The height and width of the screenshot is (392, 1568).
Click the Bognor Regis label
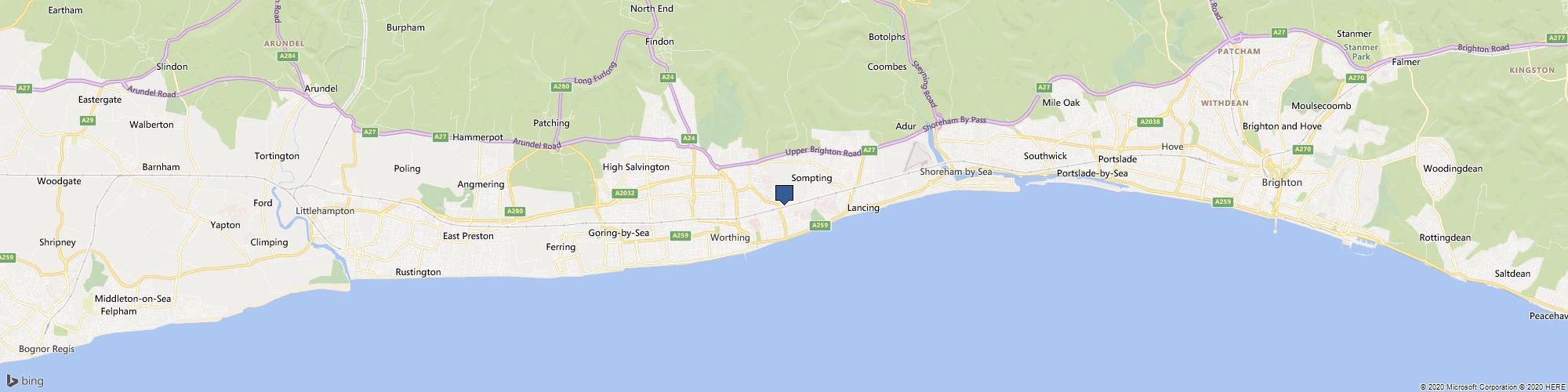pyautogui.click(x=47, y=349)
